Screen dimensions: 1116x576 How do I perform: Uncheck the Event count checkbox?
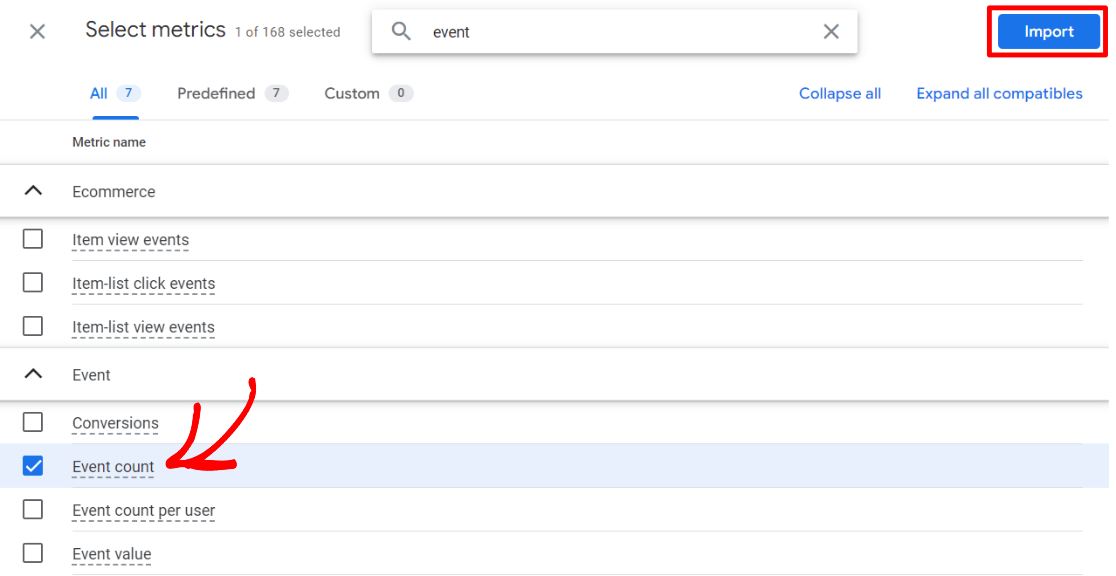(x=33, y=466)
